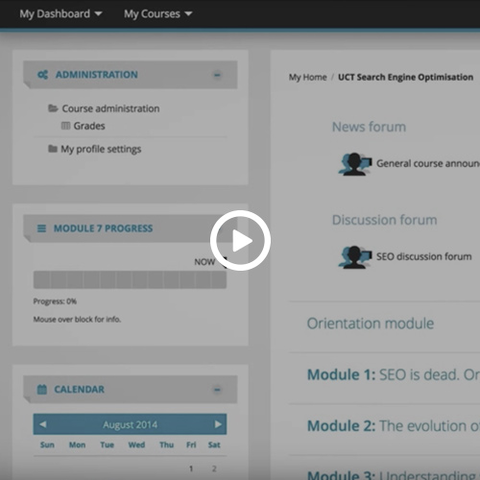Play the video with the center play button
The width and height of the screenshot is (480, 480).
(240, 240)
